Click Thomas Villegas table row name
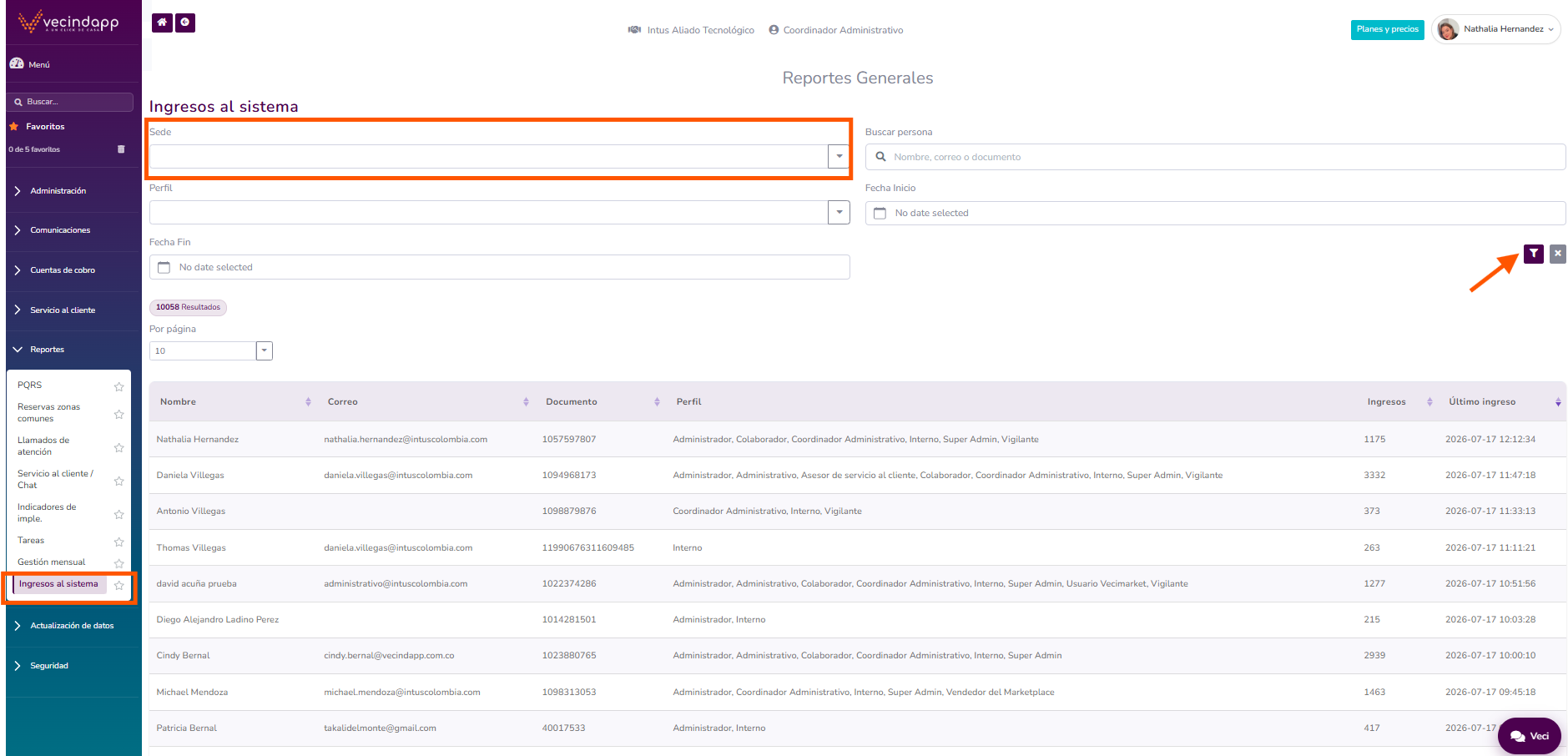The image size is (1568, 756). pos(191,547)
